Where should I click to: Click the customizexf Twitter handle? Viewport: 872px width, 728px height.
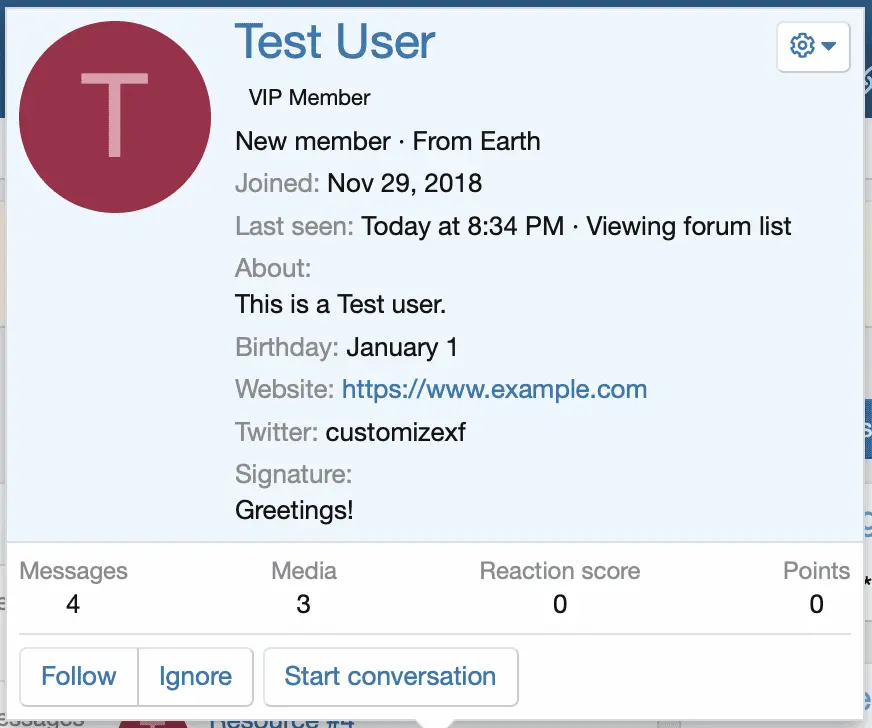(396, 433)
